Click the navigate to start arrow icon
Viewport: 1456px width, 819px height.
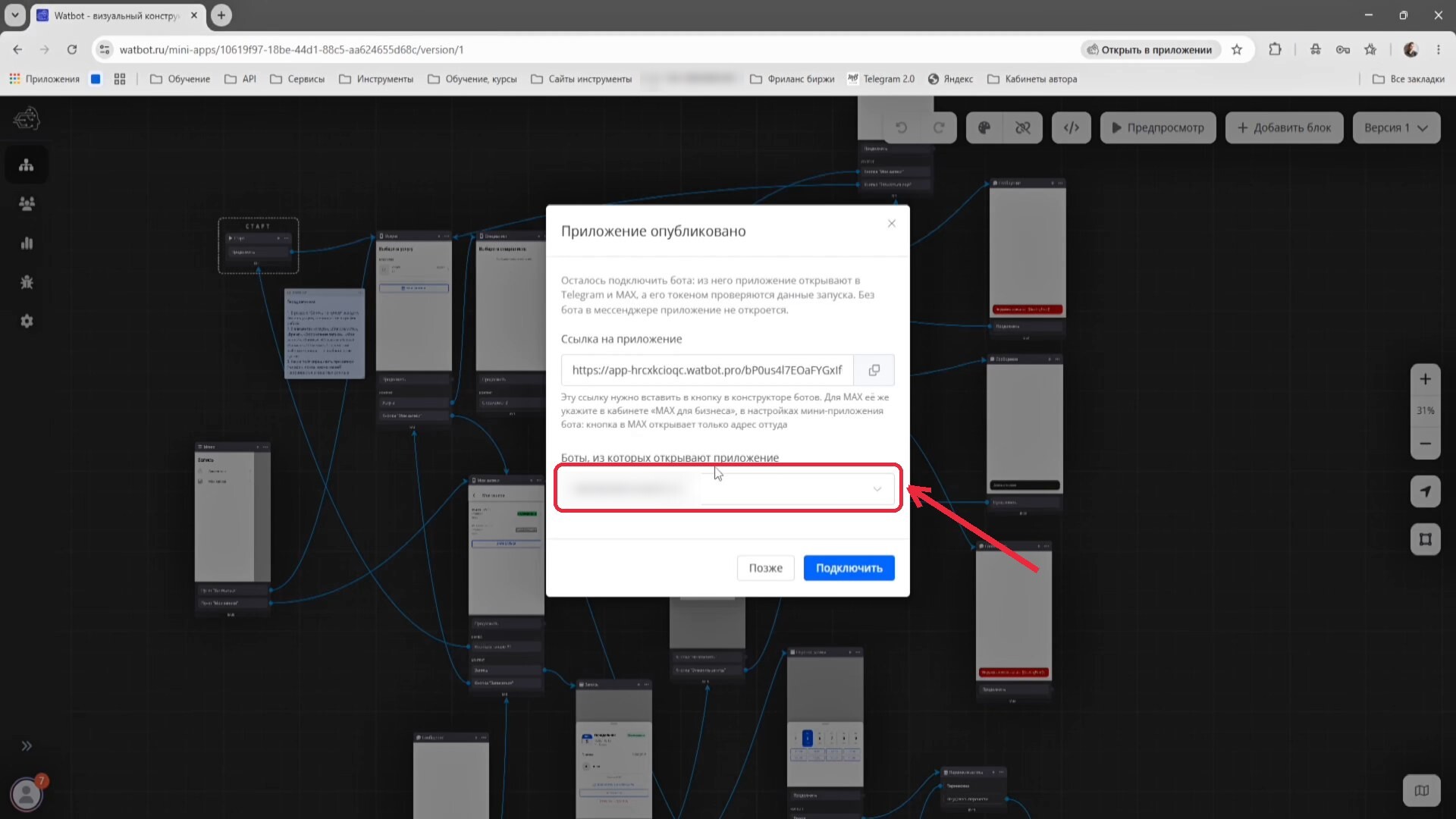tap(1426, 491)
